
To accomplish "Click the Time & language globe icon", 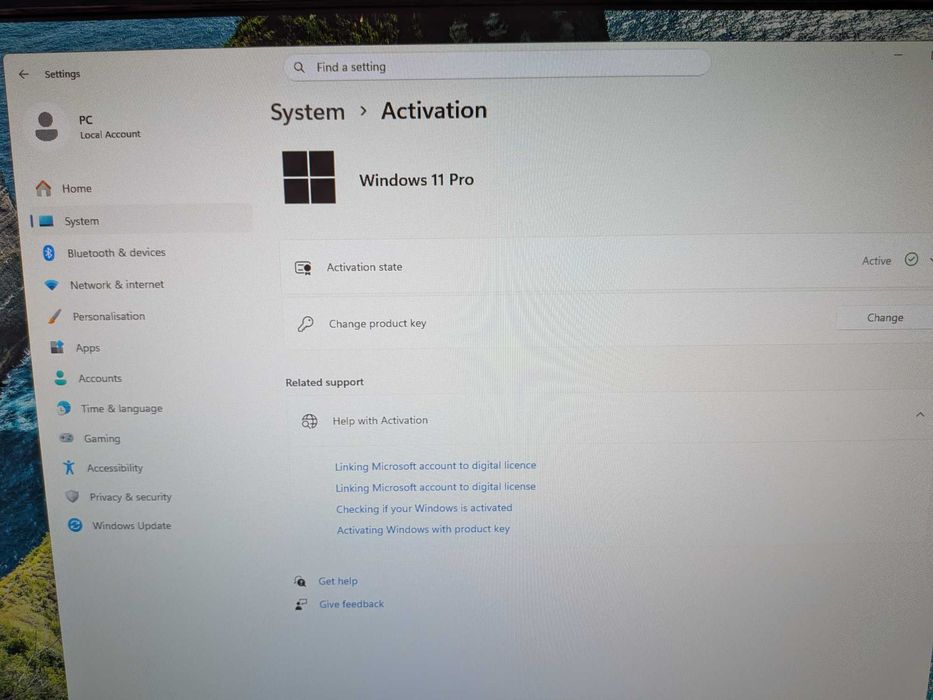I will pos(63,408).
